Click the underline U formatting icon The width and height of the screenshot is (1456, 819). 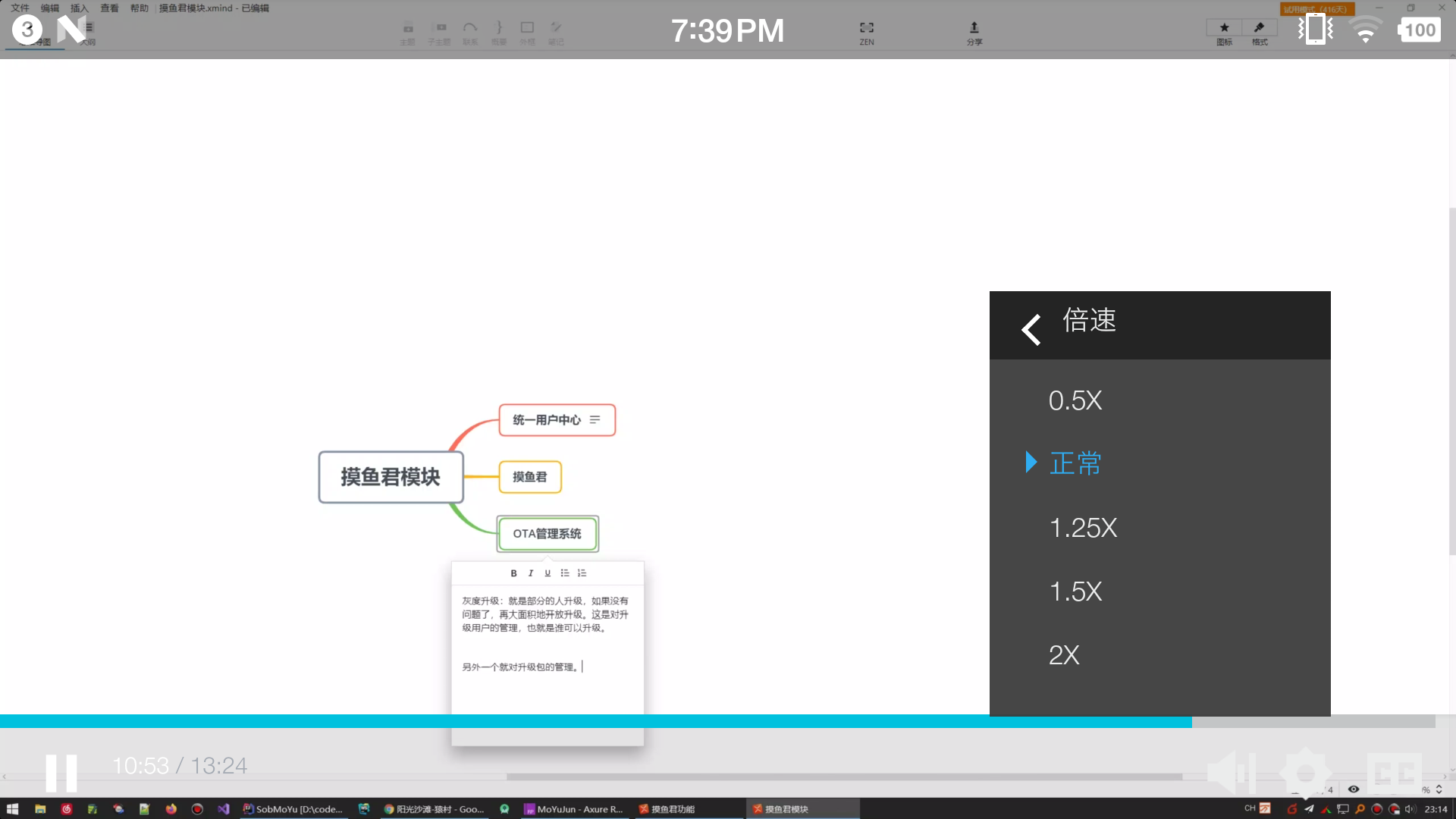coord(548,573)
